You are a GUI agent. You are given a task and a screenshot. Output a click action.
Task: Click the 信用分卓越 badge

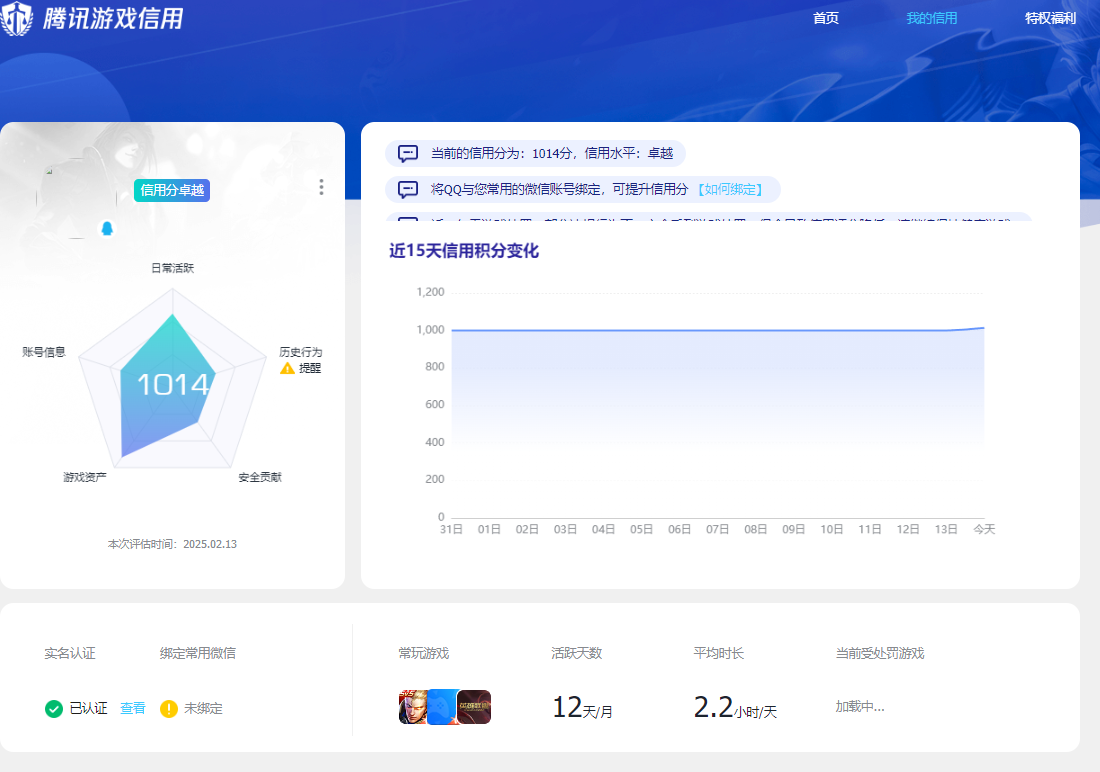(172, 190)
